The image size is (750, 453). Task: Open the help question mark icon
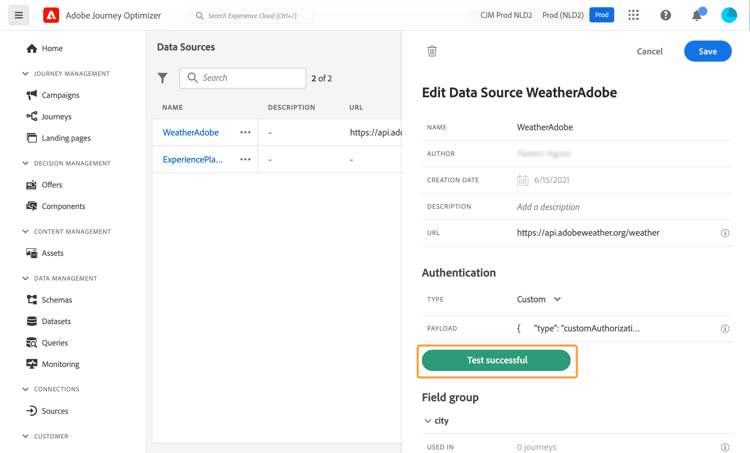pos(665,15)
